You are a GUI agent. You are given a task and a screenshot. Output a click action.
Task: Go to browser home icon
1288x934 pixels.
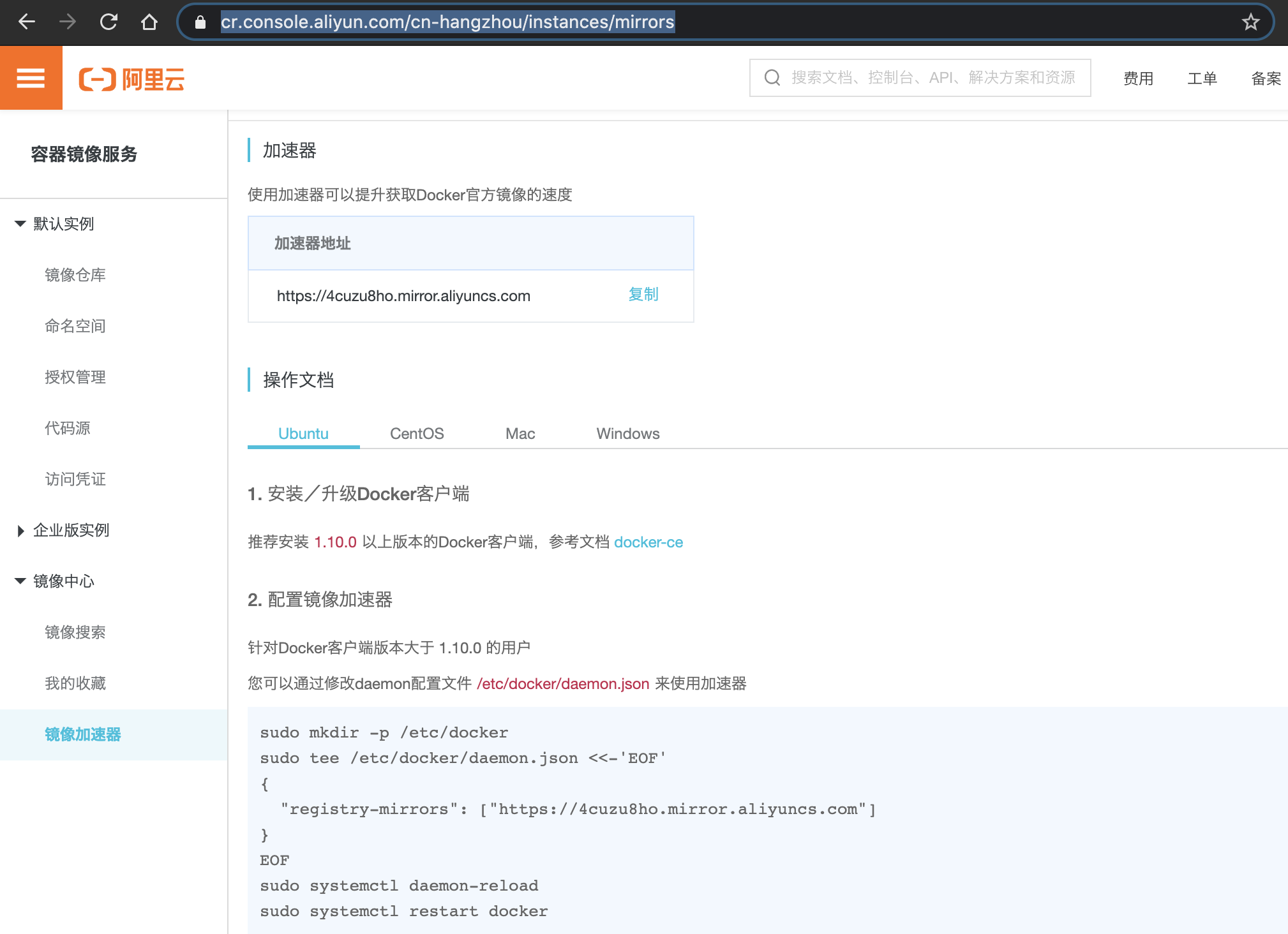pyautogui.click(x=149, y=22)
